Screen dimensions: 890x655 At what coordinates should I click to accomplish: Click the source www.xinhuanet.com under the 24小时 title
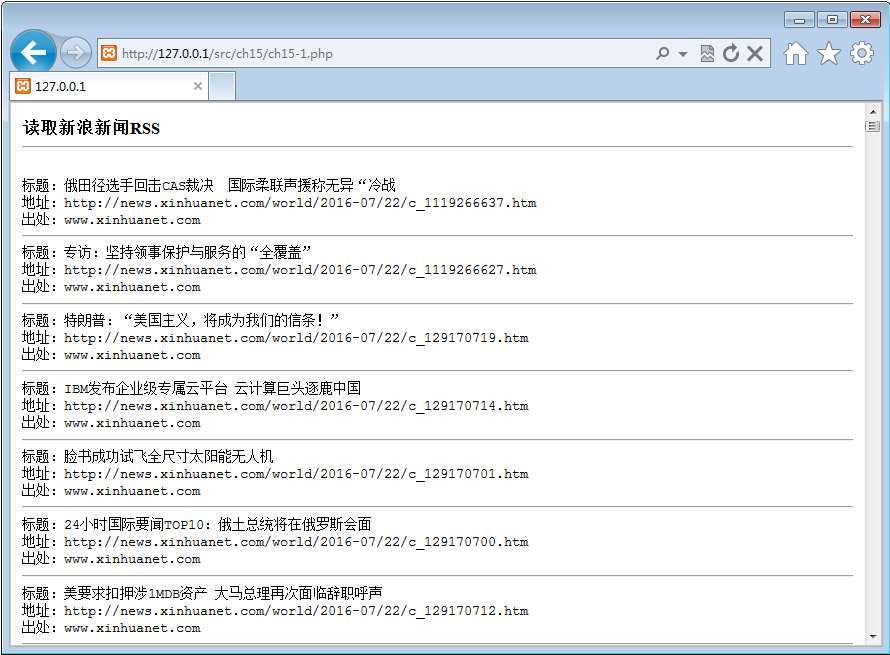(x=132, y=560)
